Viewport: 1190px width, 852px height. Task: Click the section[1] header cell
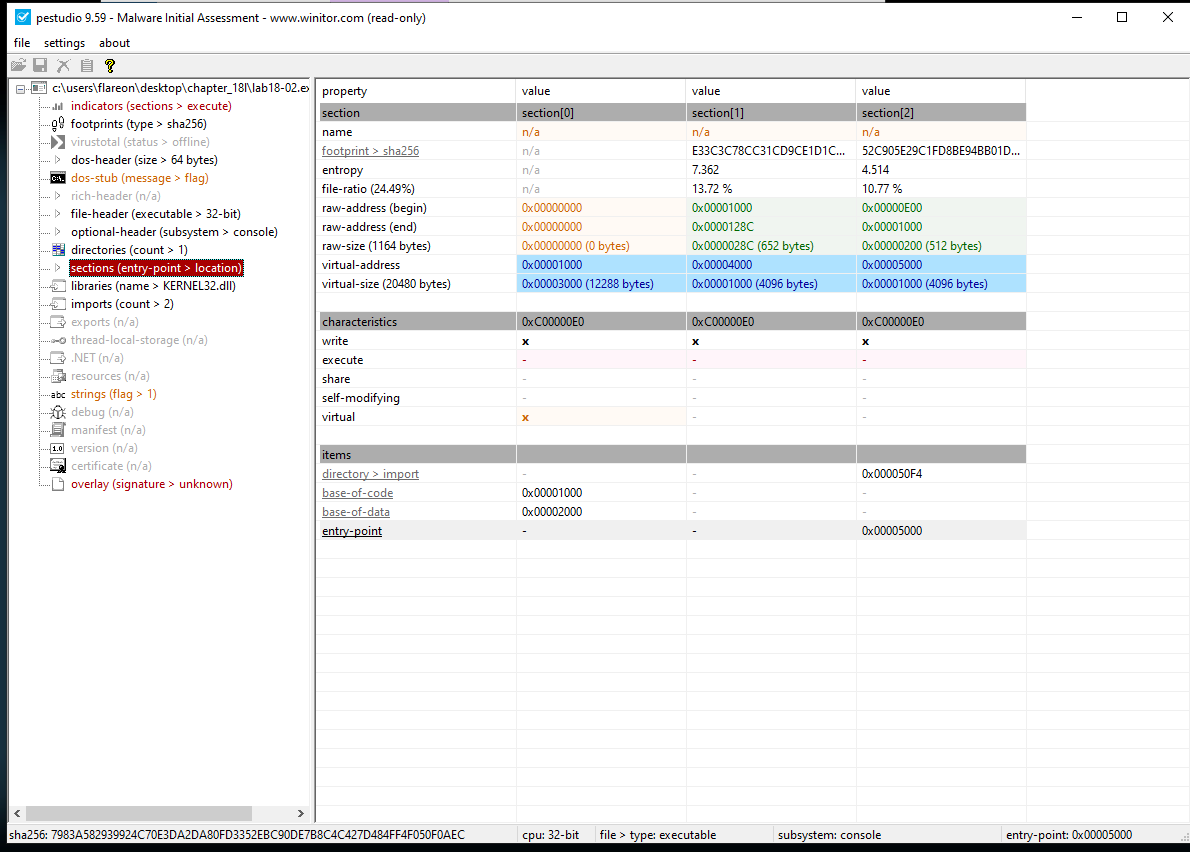771,113
